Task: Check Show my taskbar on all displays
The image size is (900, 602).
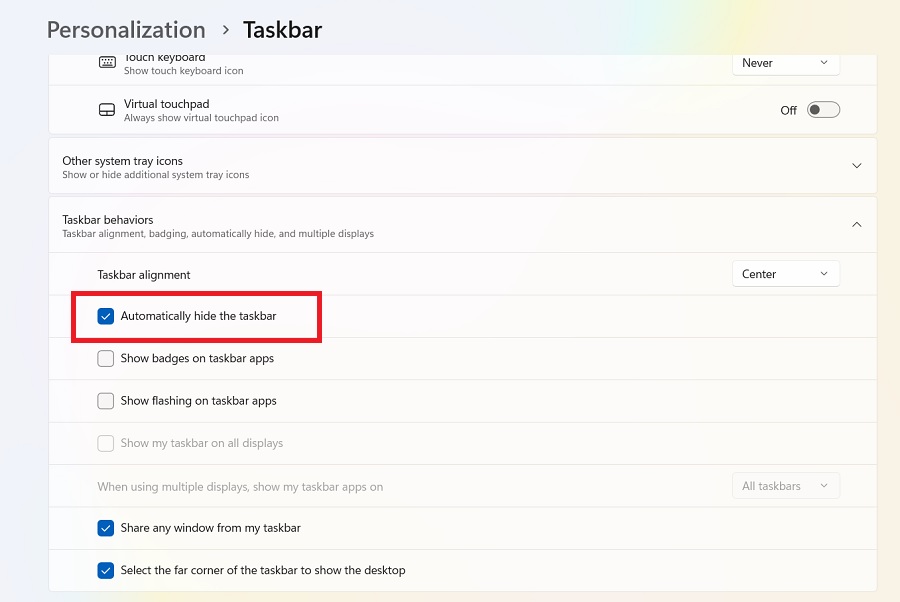Action: [105, 443]
